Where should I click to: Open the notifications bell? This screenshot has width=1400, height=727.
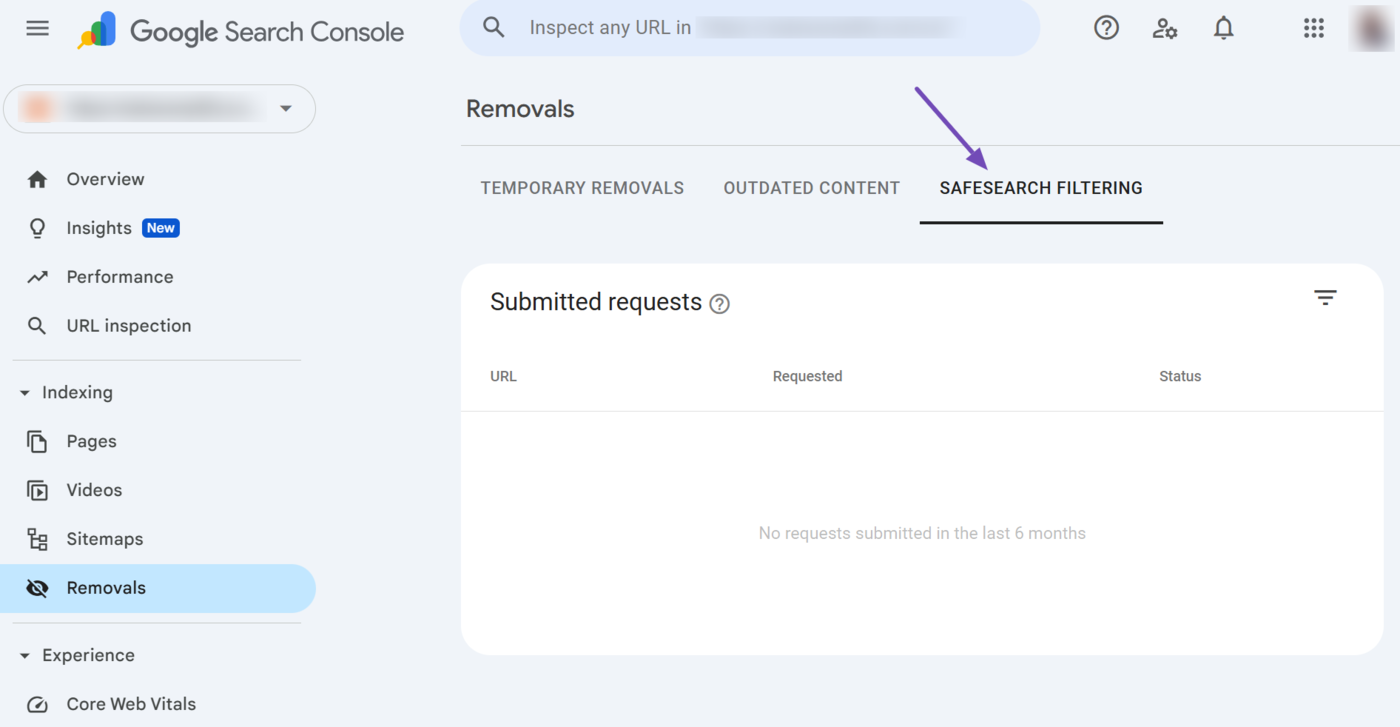(1223, 28)
